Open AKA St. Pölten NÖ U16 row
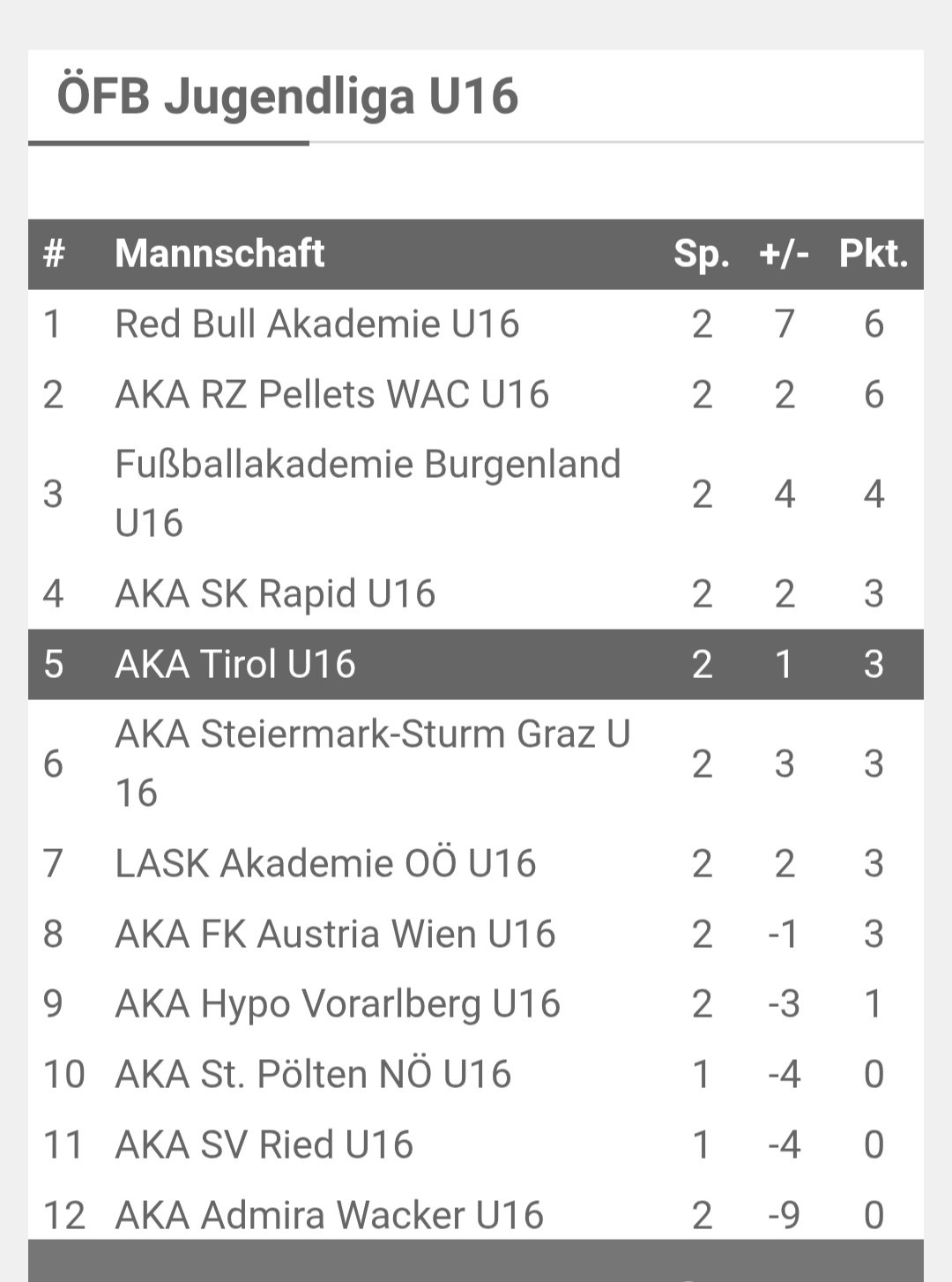Screen dimensions: 952x1282 tap(476, 1074)
